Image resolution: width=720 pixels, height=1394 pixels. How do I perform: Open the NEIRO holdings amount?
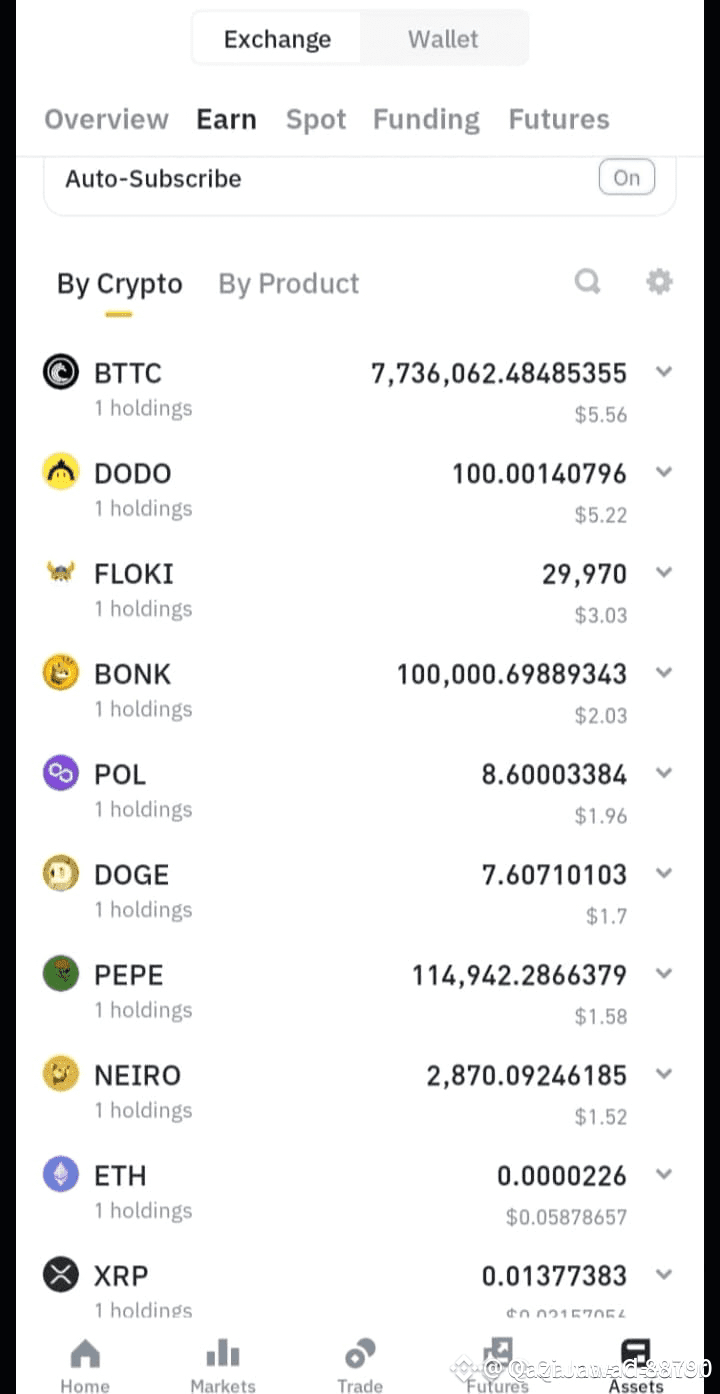[x=526, y=1076]
